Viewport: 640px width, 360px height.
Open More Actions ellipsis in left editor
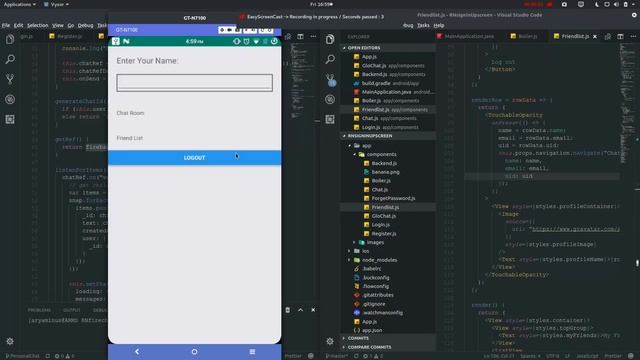click(x=313, y=36)
